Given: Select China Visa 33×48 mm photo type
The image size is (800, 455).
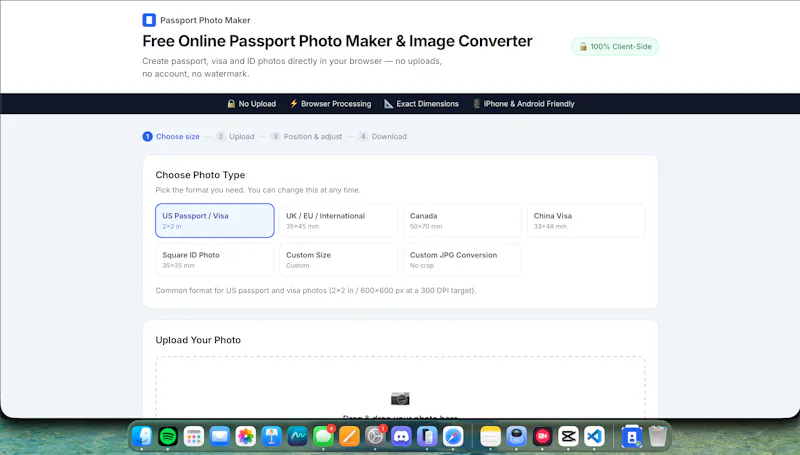Looking at the screenshot, I should coord(586,220).
